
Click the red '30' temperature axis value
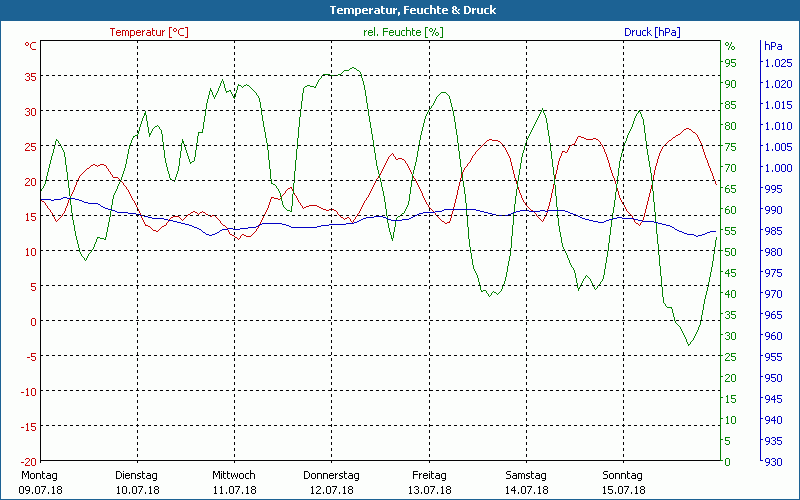point(31,112)
